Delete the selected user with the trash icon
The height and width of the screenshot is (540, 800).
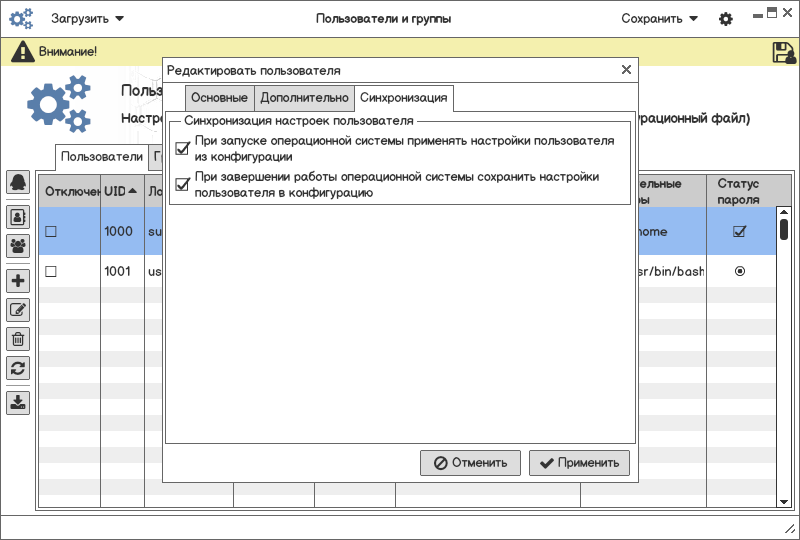click(x=18, y=339)
